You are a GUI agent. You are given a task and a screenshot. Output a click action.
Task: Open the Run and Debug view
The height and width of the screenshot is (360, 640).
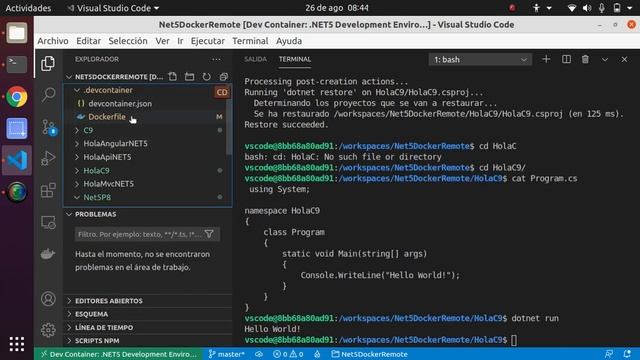48,158
